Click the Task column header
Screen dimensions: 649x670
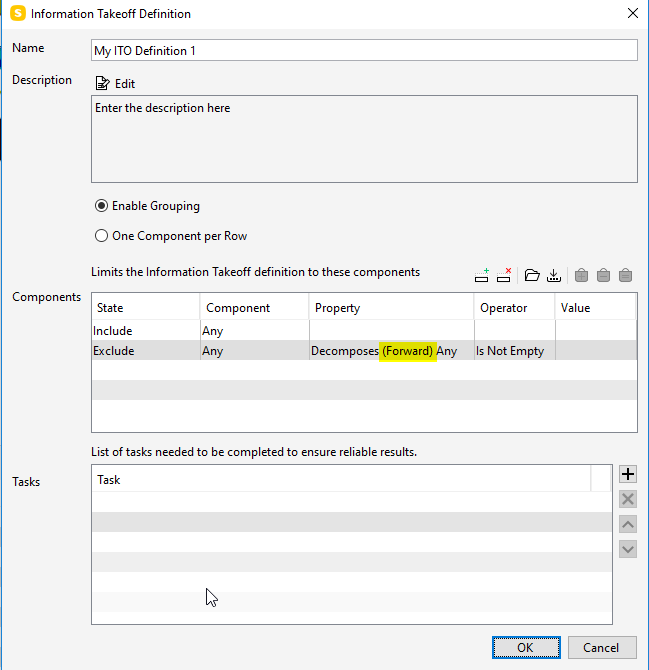[x=341, y=480]
